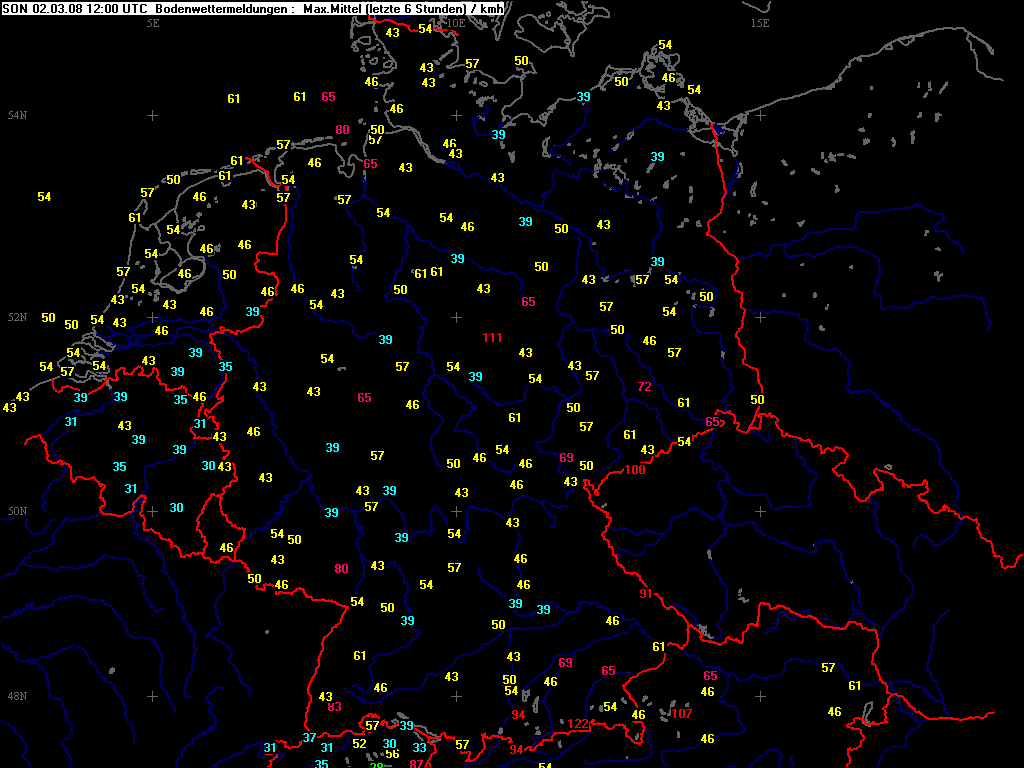Click the yellow 56 value at the bottom
Image resolution: width=1024 pixels, height=768 pixels.
(392, 755)
